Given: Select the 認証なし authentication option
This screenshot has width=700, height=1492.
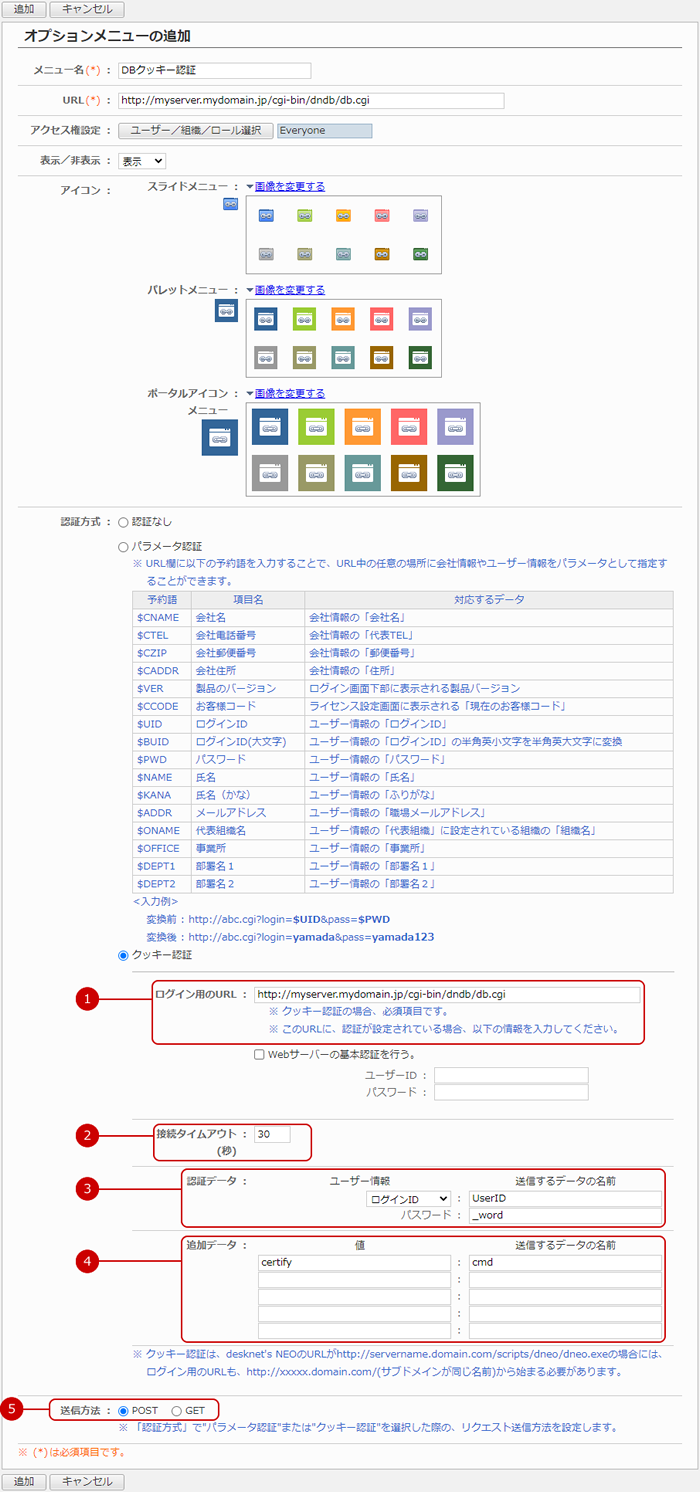Looking at the screenshot, I should pyautogui.click(x=124, y=522).
